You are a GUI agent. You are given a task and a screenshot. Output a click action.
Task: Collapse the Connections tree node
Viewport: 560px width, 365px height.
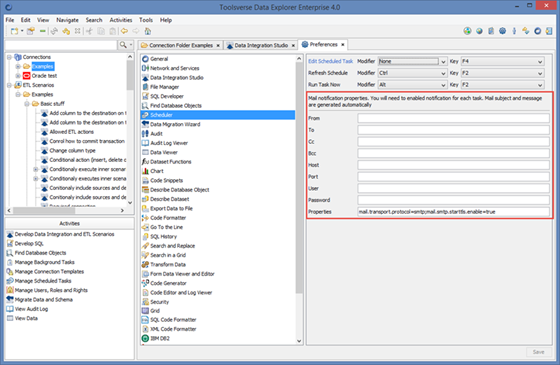(9, 57)
